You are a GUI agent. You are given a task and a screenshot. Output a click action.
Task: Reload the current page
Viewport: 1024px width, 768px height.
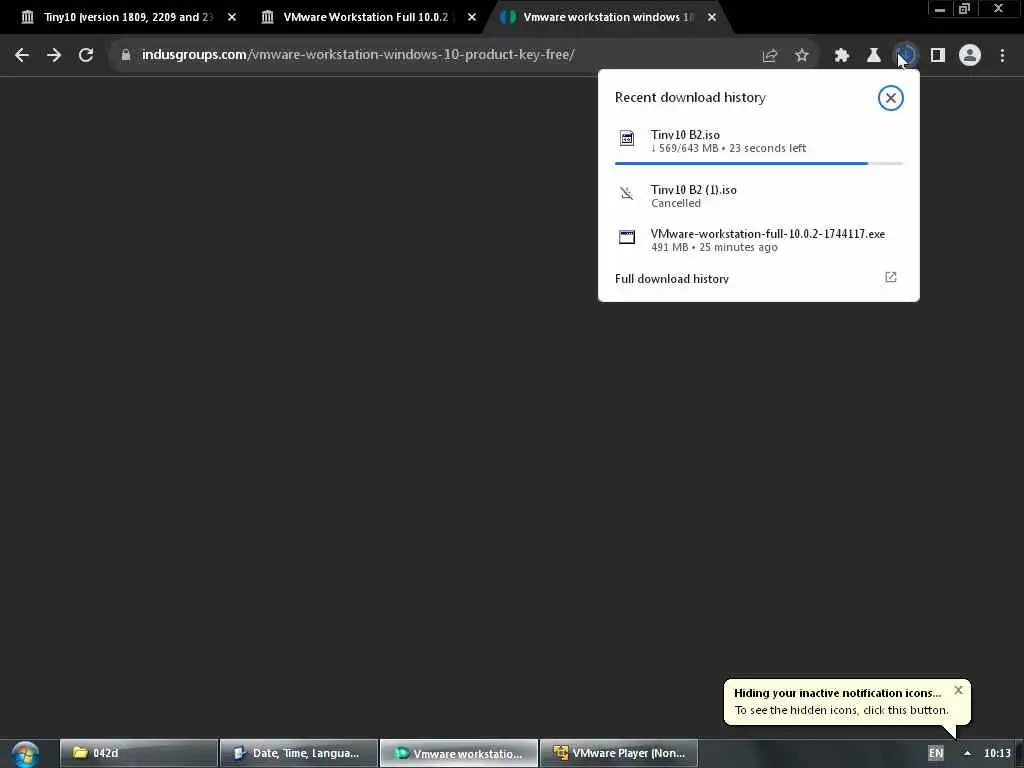pyautogui.click(x=86, y=55)
